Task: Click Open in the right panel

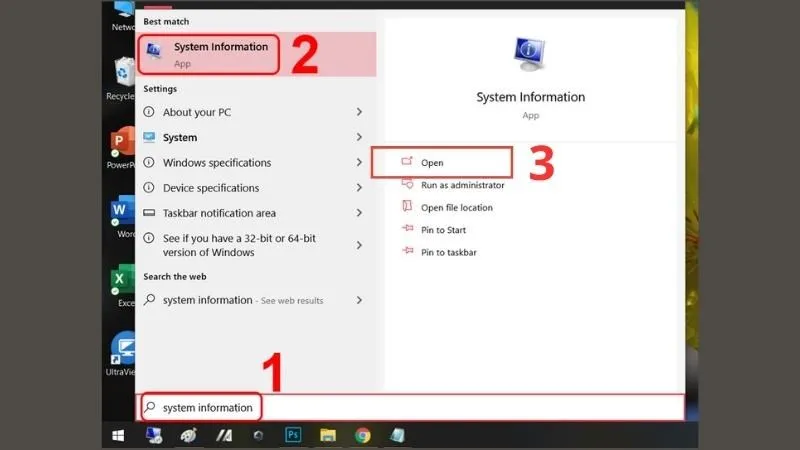Action: 432,163
